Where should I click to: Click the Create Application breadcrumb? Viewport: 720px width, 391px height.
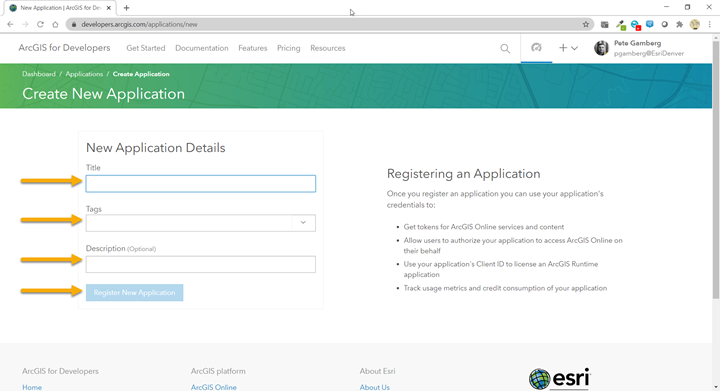tap(141, 74)
